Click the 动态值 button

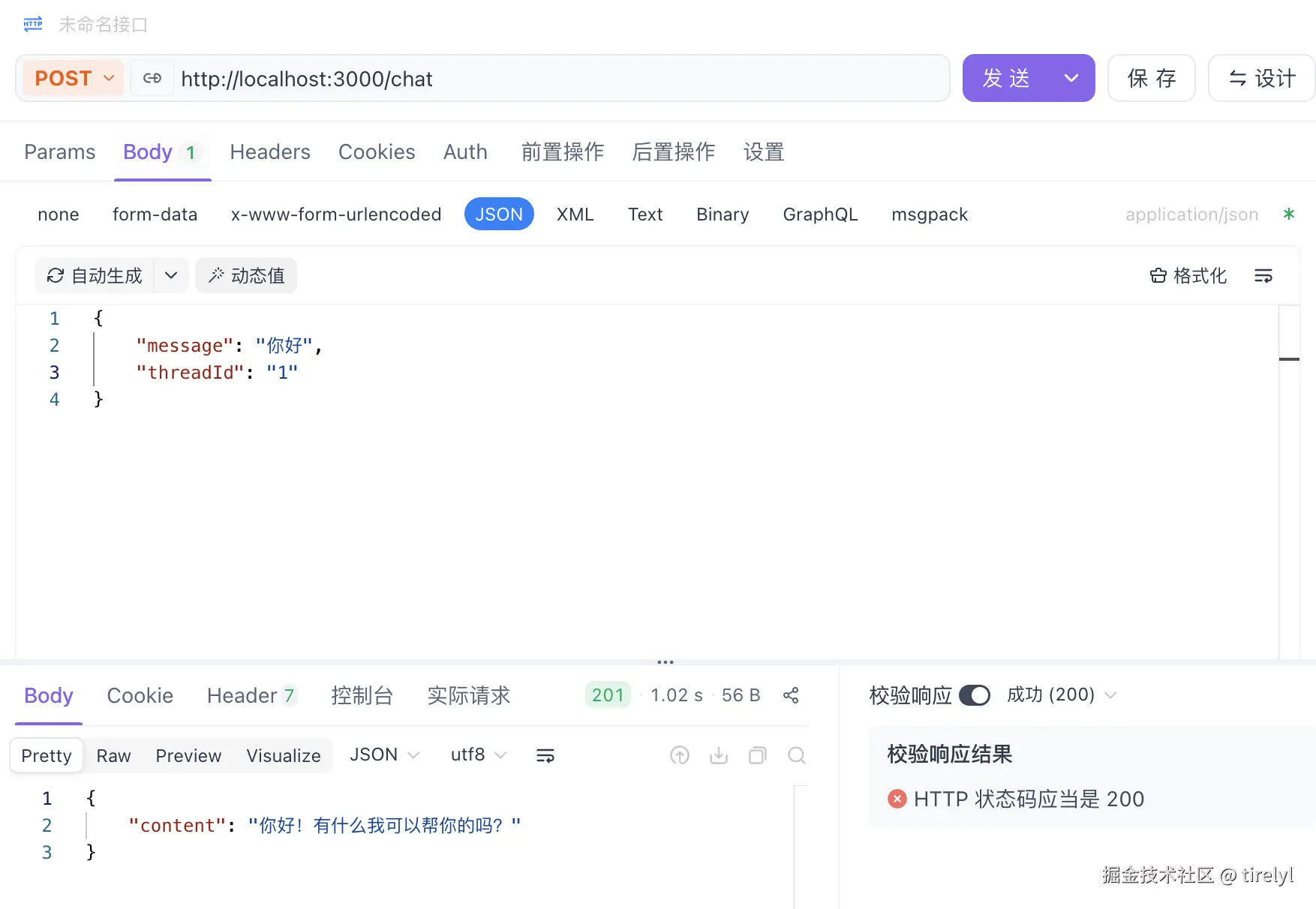[246, 276]
